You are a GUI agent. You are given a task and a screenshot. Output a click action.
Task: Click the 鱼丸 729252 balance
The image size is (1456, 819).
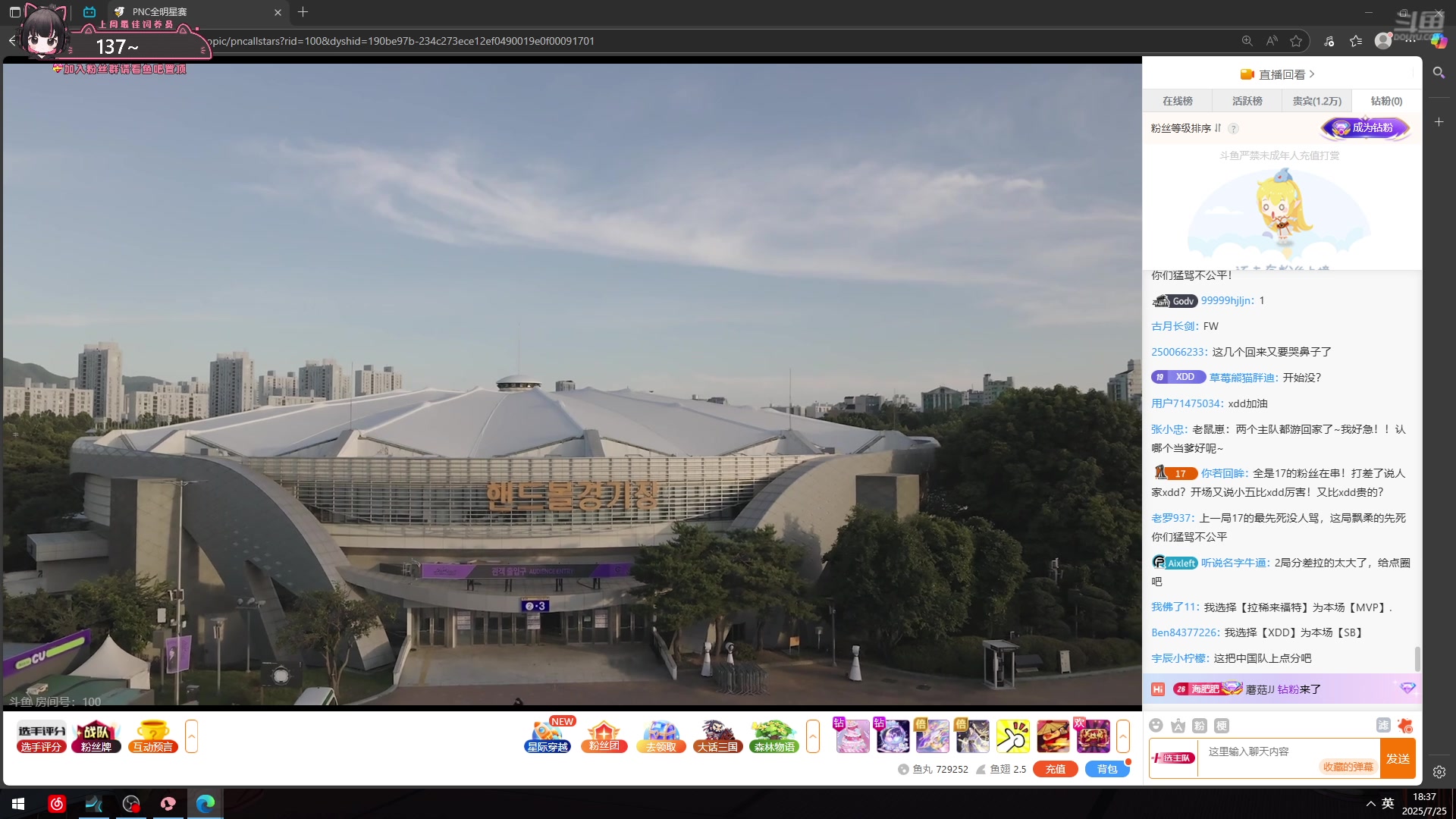pyautogui.click(x=934, y=769)
